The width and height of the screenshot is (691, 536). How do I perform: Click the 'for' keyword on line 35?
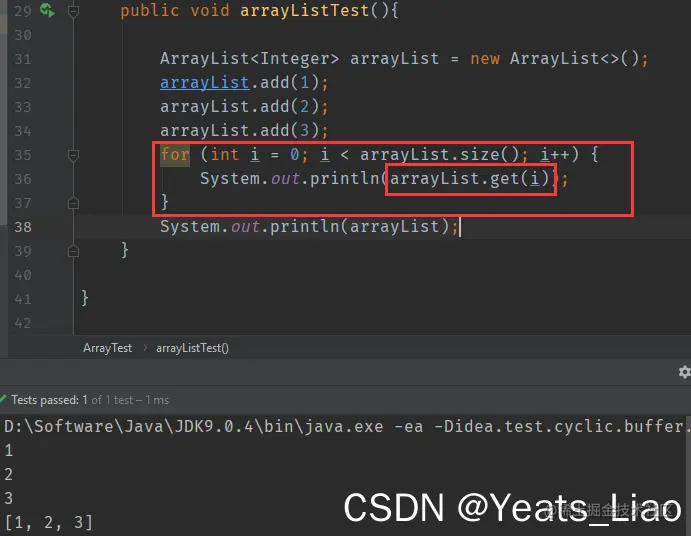coord(175,155)
